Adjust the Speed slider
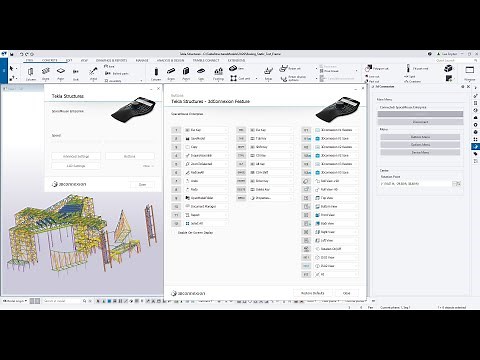Image resolution: width=480 pixels, height=360 pixels. [103, 141]
